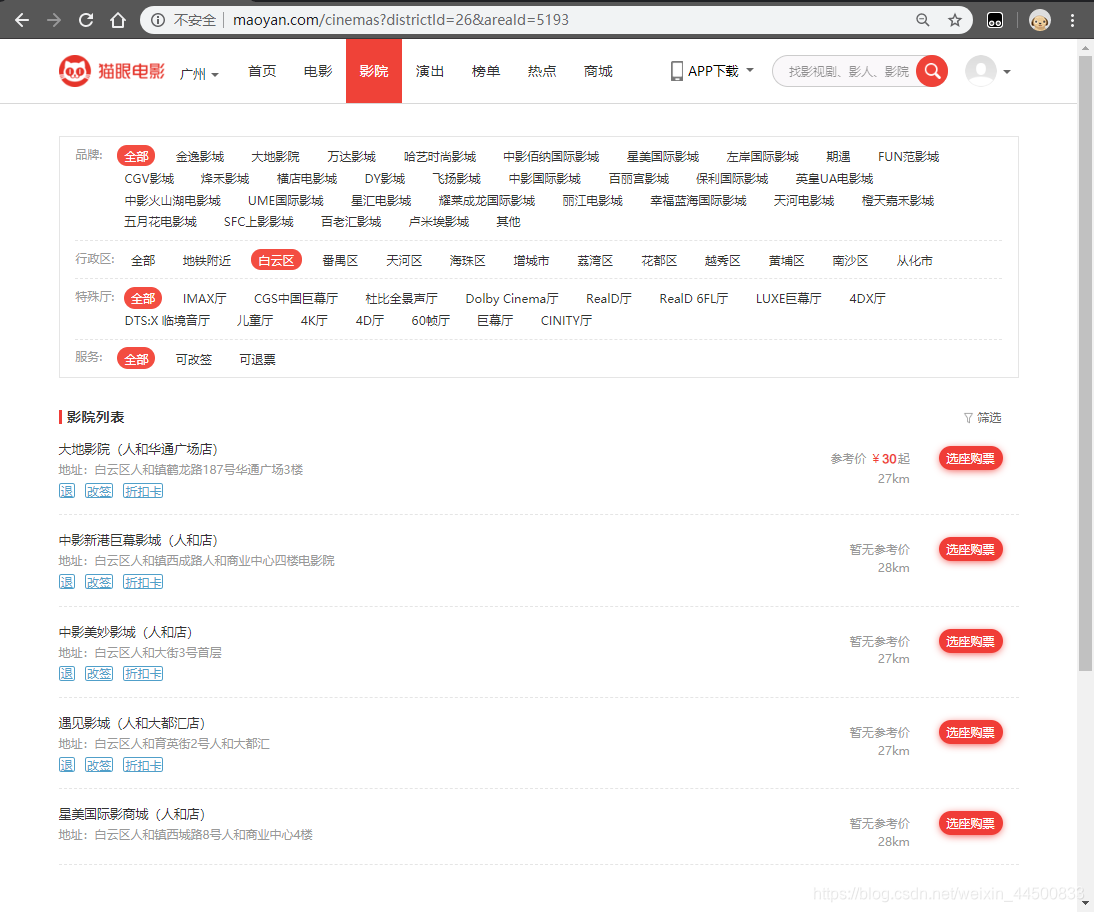Click 选座购票 for 遇见影城

971,732
